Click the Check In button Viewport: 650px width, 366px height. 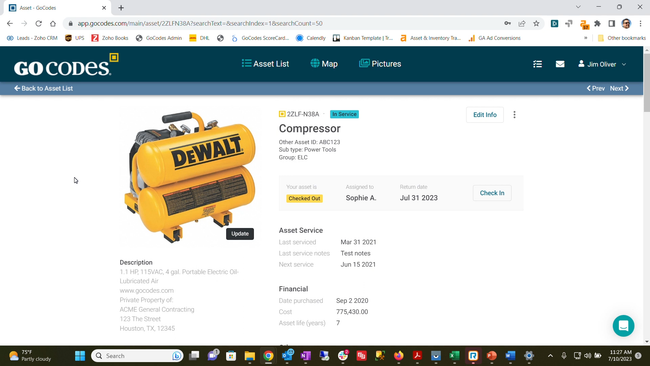pyautogui.click(x=492, y=193)
